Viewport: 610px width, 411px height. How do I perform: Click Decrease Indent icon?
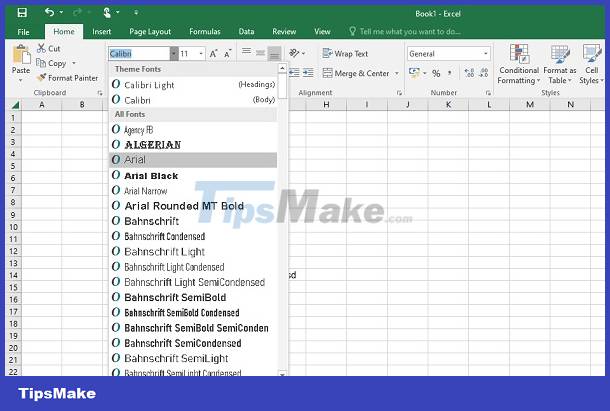point(294,73)
